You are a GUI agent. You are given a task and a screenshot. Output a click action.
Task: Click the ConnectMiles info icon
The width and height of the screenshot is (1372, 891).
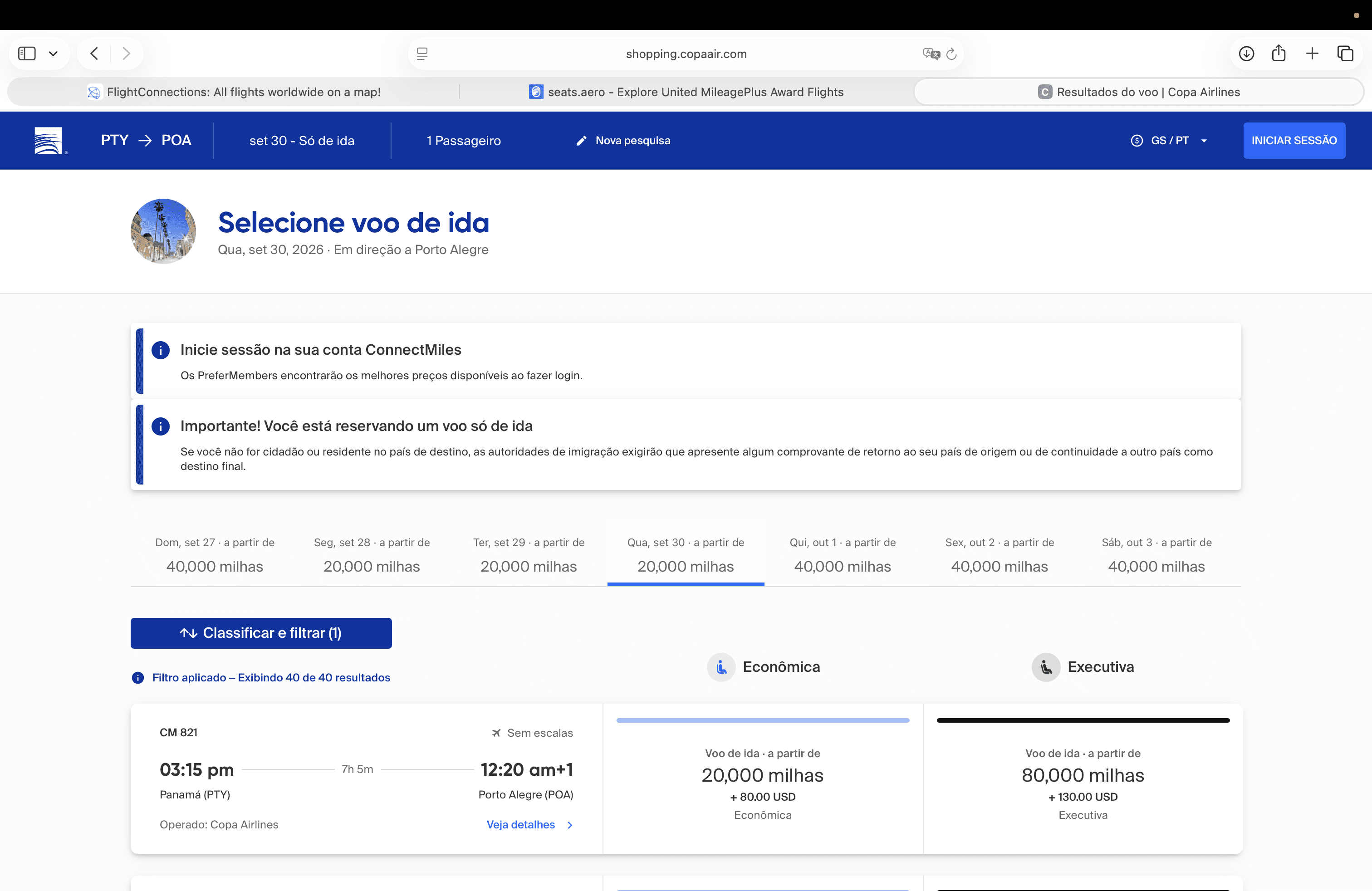[x=160, y=350]
